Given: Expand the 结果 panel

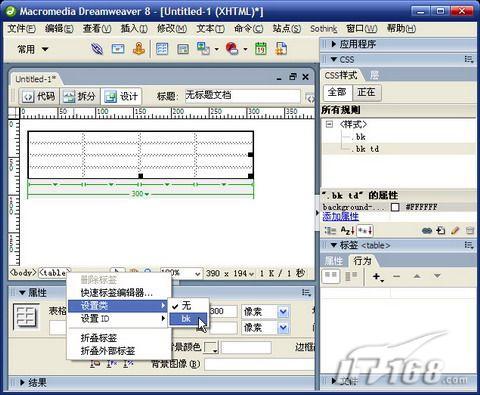Looking at the screenshot, I should point(22,382).
